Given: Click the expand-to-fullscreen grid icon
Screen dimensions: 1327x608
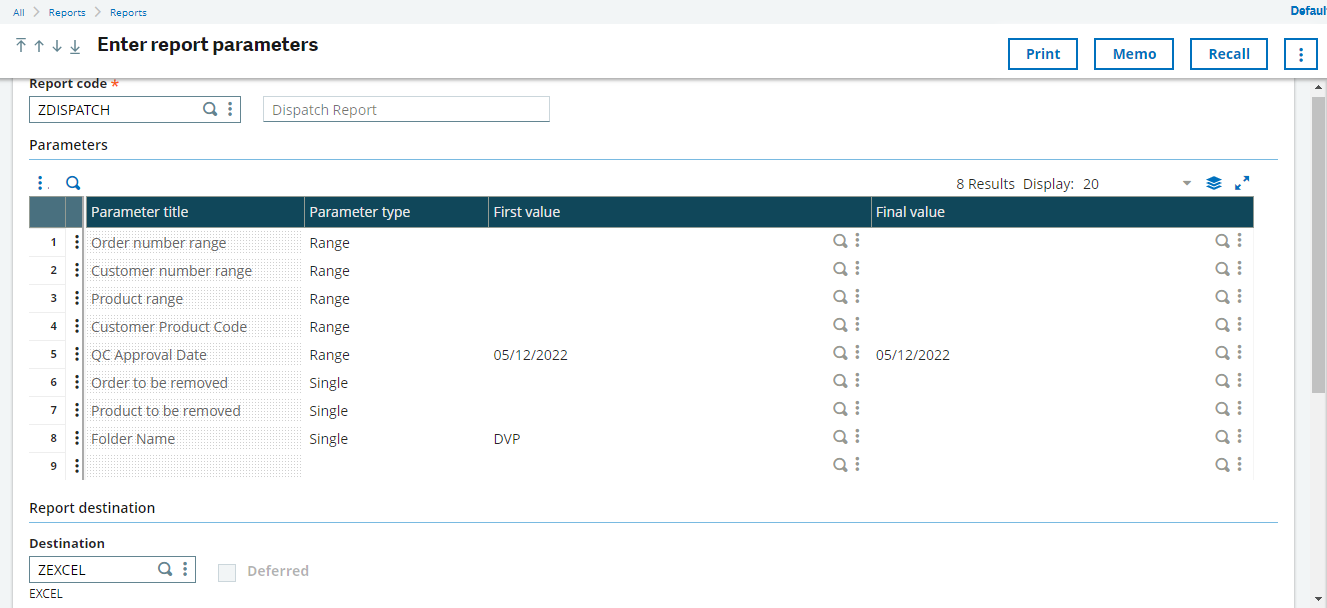Looking at the screenshot, I should pyautogui.click(x=1242, y=183).
